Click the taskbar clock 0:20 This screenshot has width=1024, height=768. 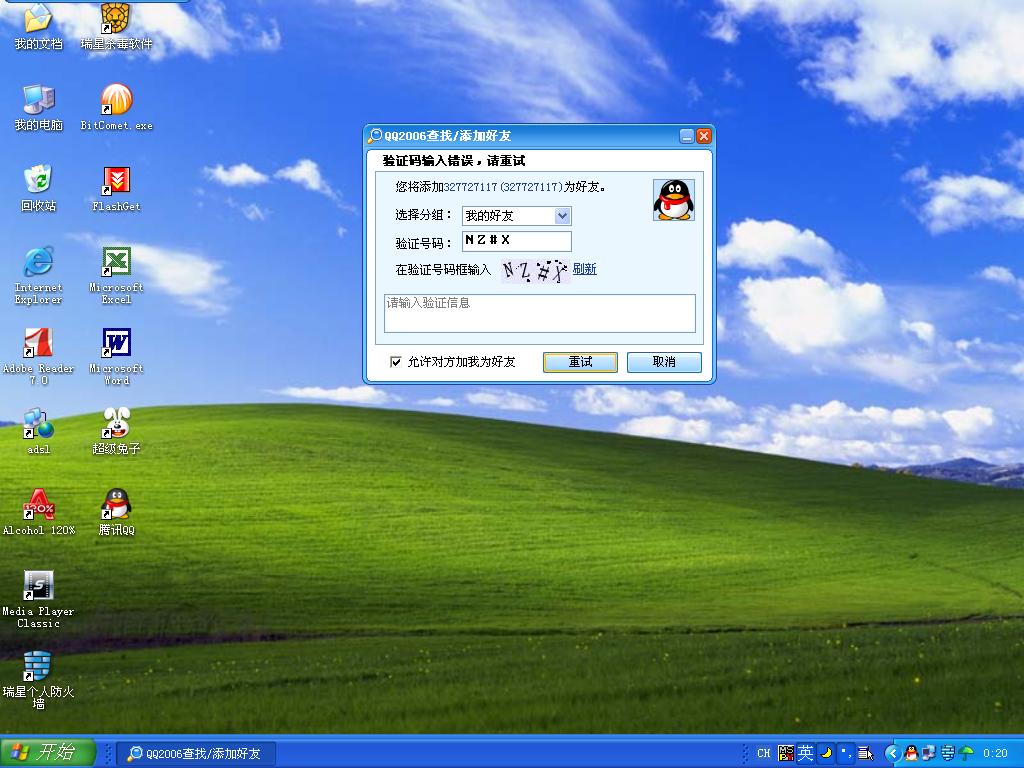[995, 753]
